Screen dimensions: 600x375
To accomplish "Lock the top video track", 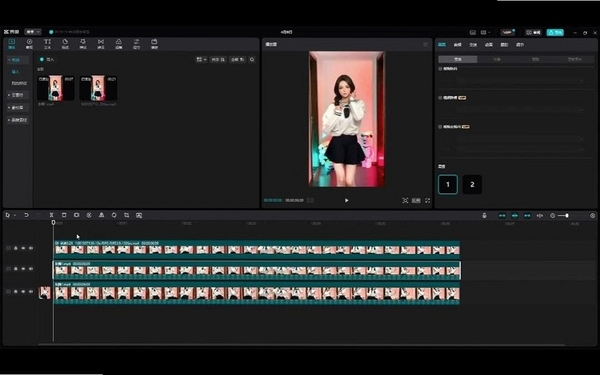I will coord(16,248).
